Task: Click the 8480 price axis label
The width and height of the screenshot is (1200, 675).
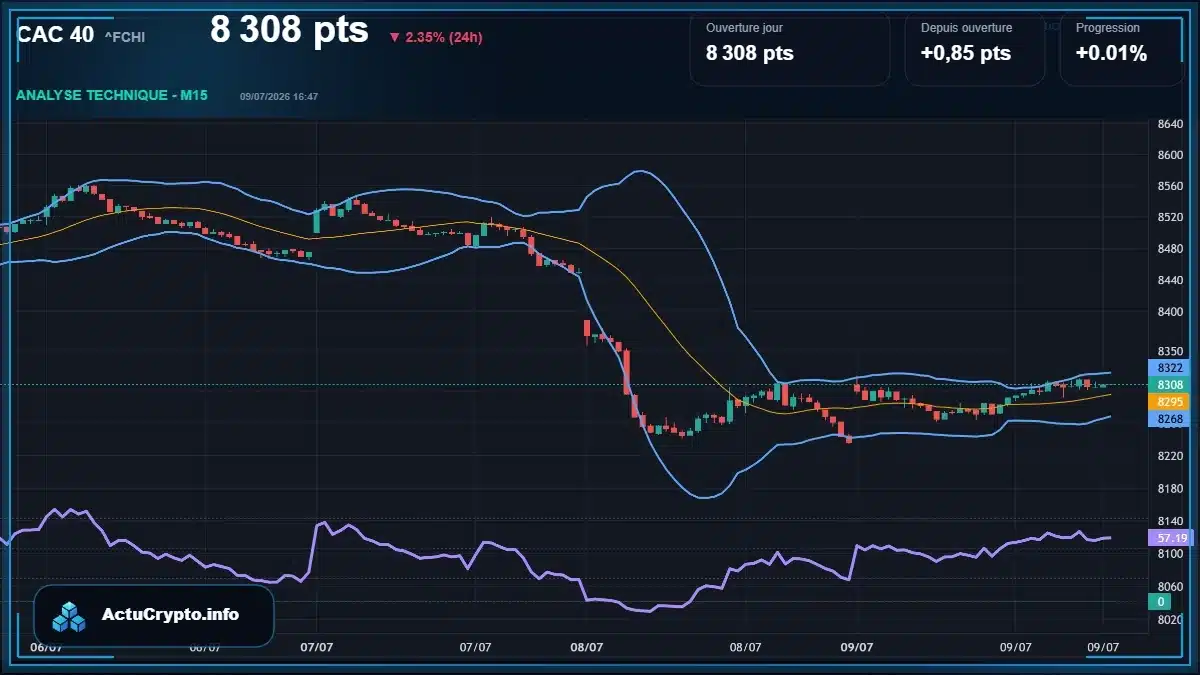Action: (x=1170, y=249)
